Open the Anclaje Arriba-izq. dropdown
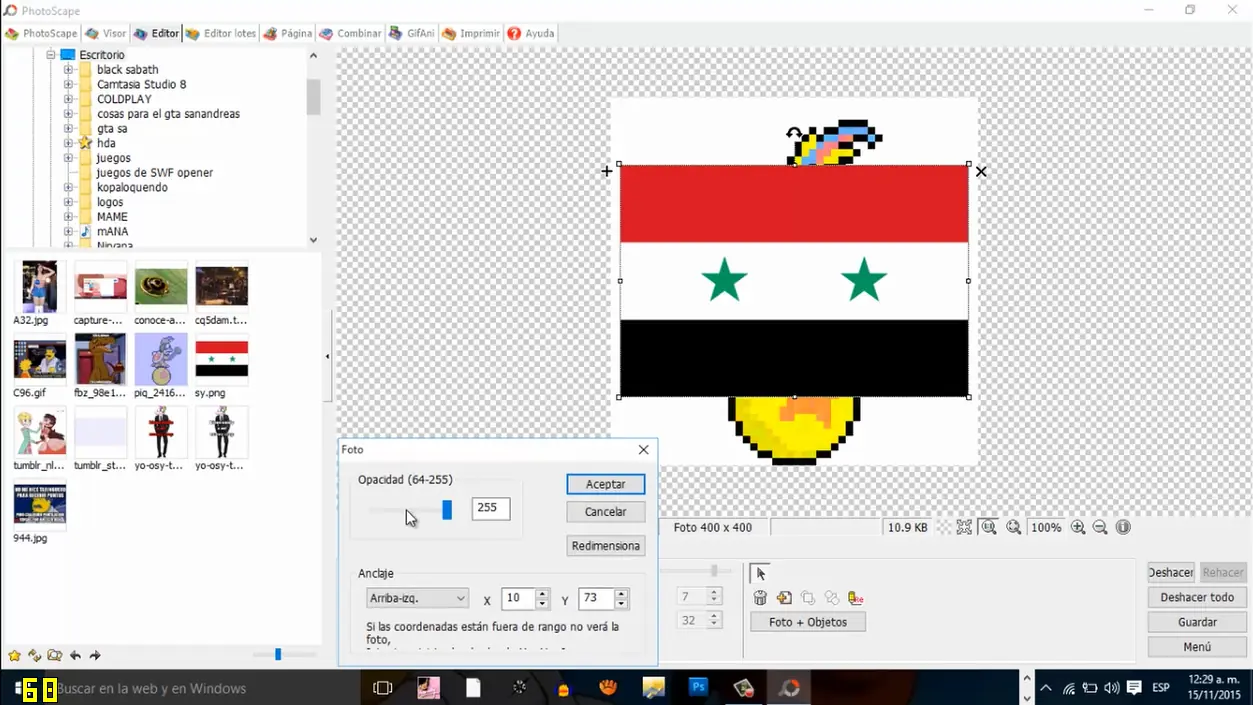The image size is (1253, 705). point(417,598)
